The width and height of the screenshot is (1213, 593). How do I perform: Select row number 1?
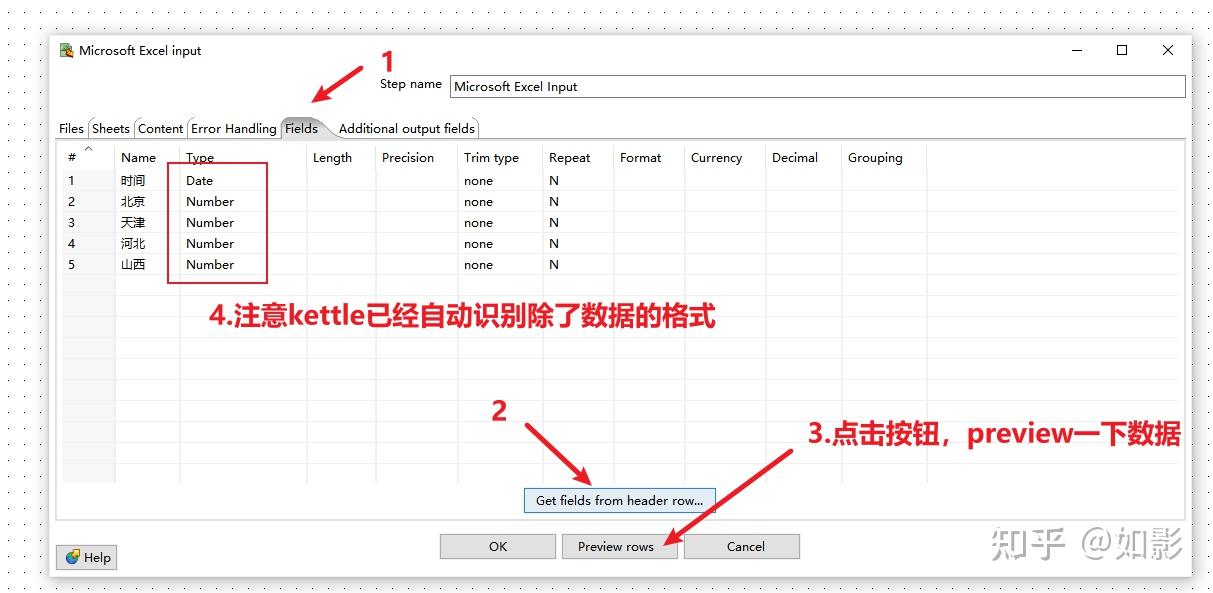tap(71, 181)
